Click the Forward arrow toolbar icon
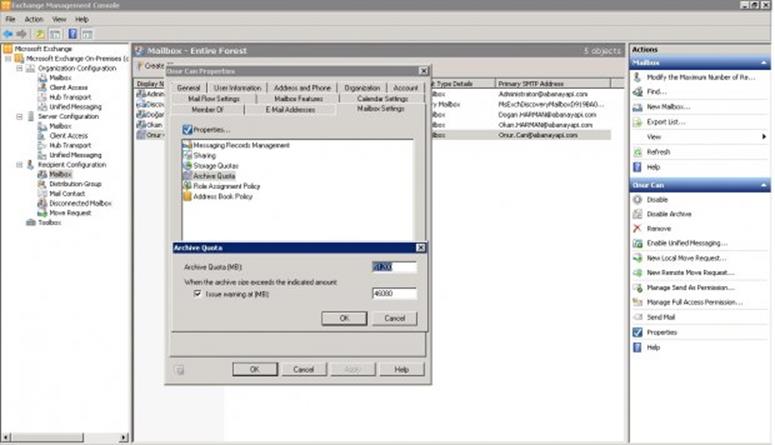The image size is (775, 445). tap(21, 34)
